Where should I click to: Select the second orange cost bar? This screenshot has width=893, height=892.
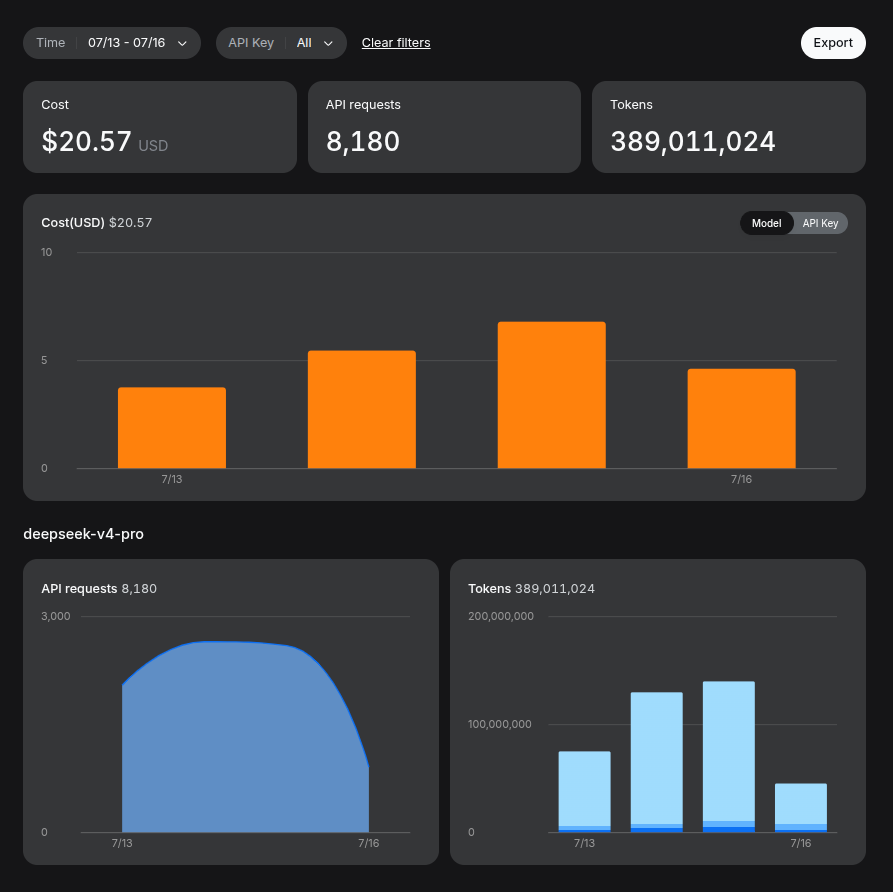(362, 410)
